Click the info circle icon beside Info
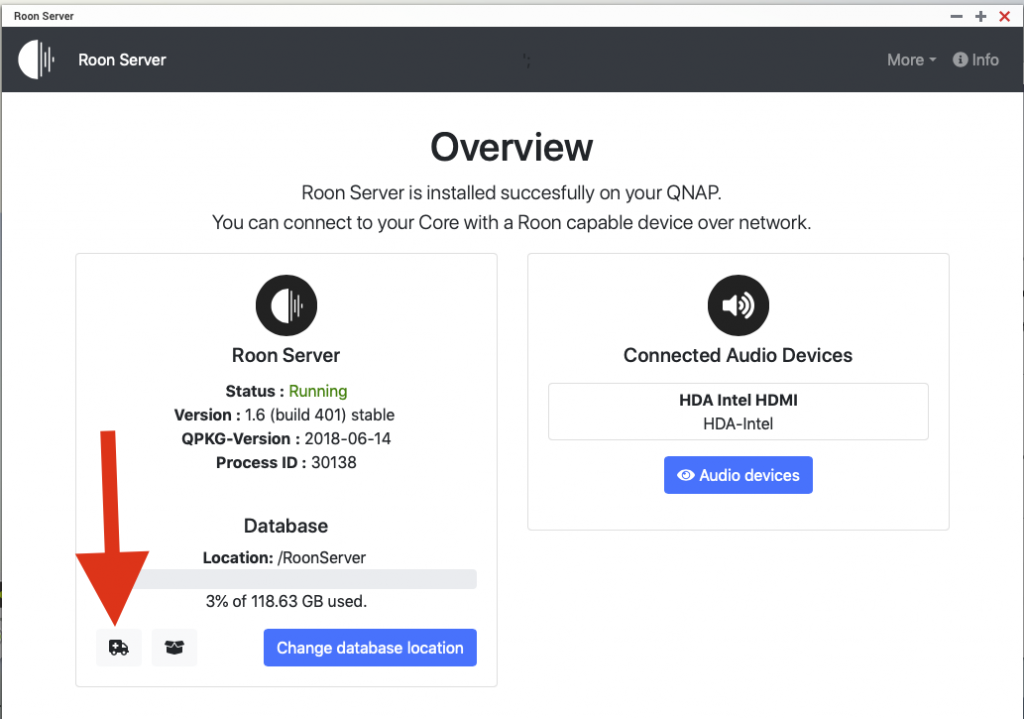Screen dimensions: 1024x719 coord(960,60)
